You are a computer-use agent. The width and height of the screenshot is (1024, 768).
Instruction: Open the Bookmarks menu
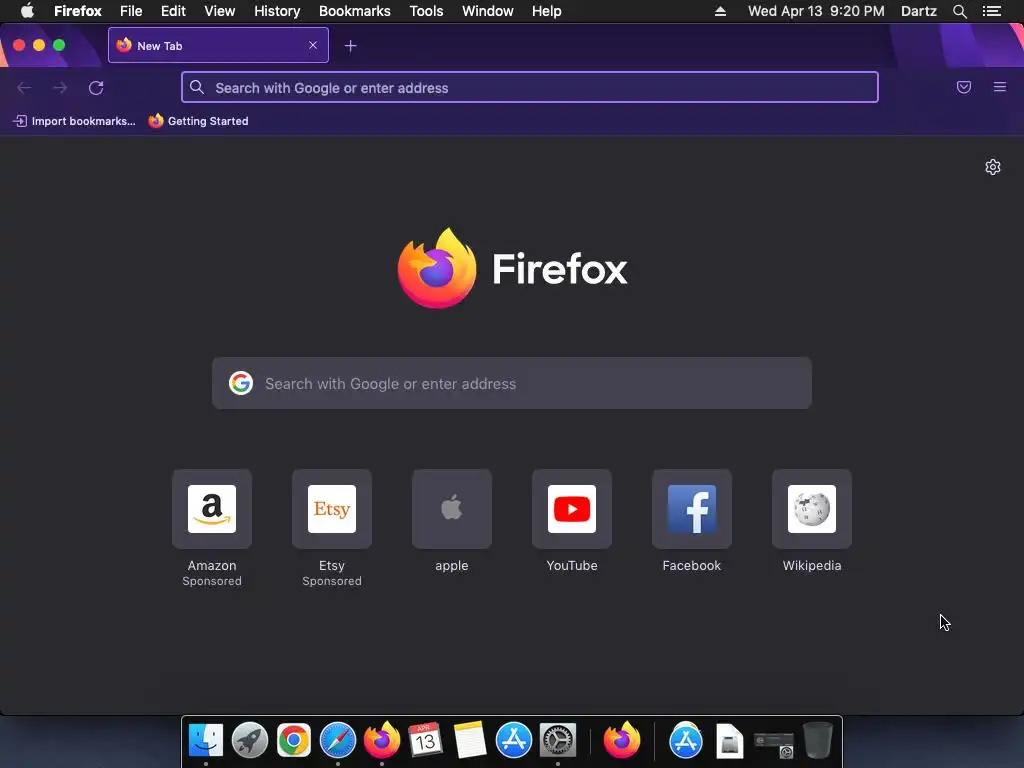click(355, 11)
